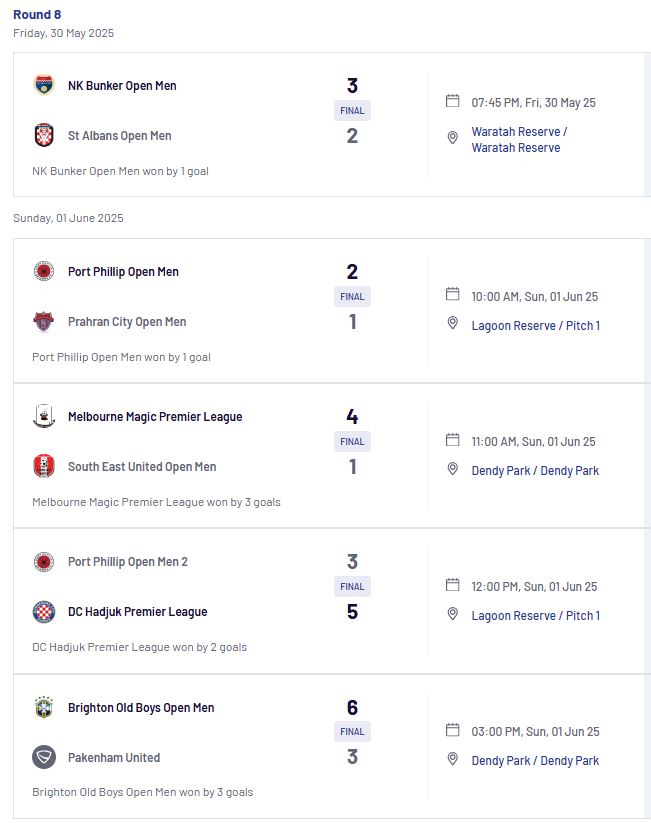Screen dimensions: 651x823
Task: Click the Brighton Old Boys team crest
Action: click(44, 707)
